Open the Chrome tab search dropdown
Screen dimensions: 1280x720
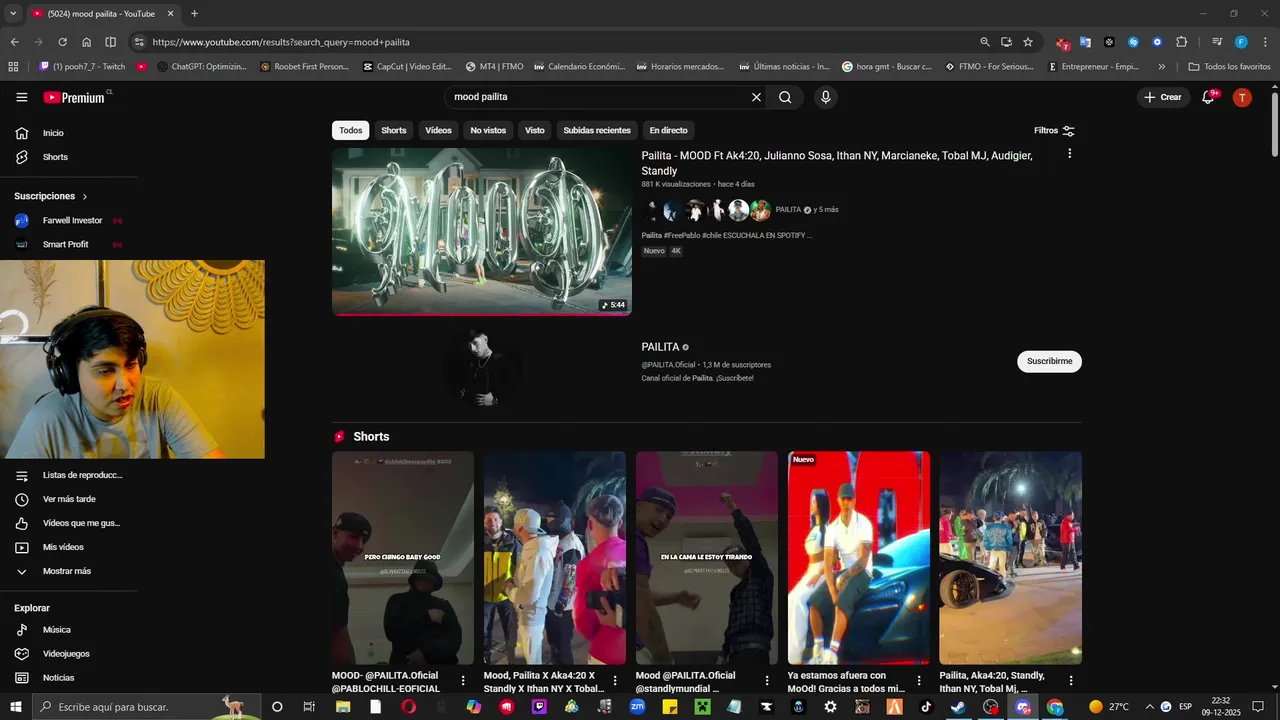pyautogui.click(x=14, y=13)
